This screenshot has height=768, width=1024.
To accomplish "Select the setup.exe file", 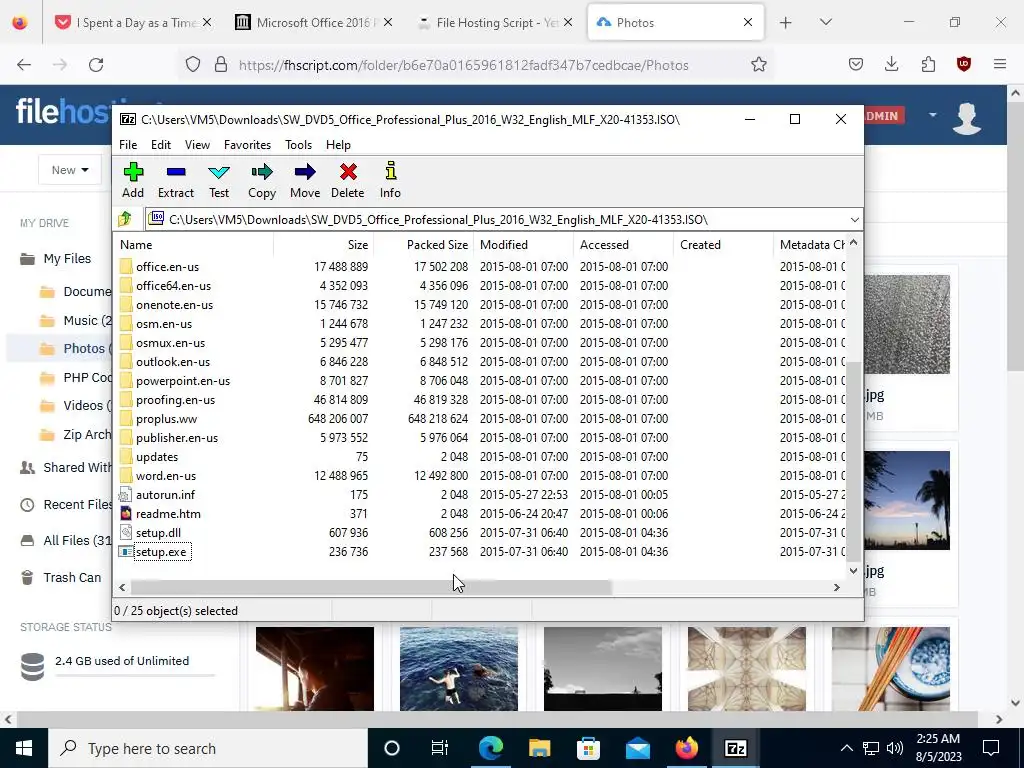I will [x=161, y=552].
